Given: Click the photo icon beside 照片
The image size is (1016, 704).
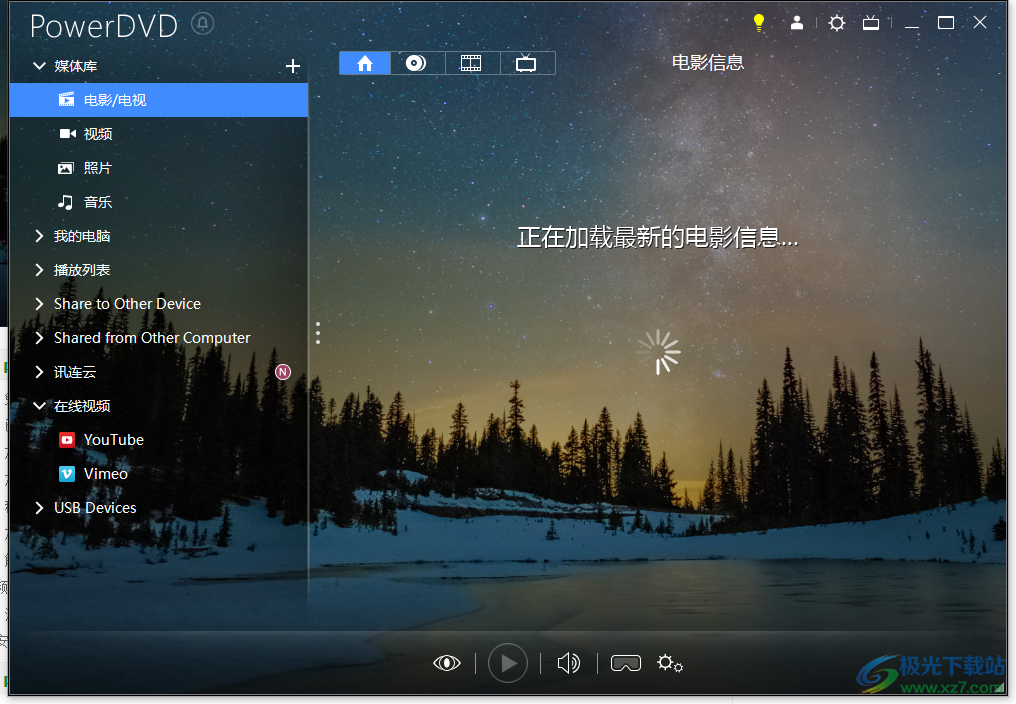Looking at the screenshot, I should [x=65, y=169].
